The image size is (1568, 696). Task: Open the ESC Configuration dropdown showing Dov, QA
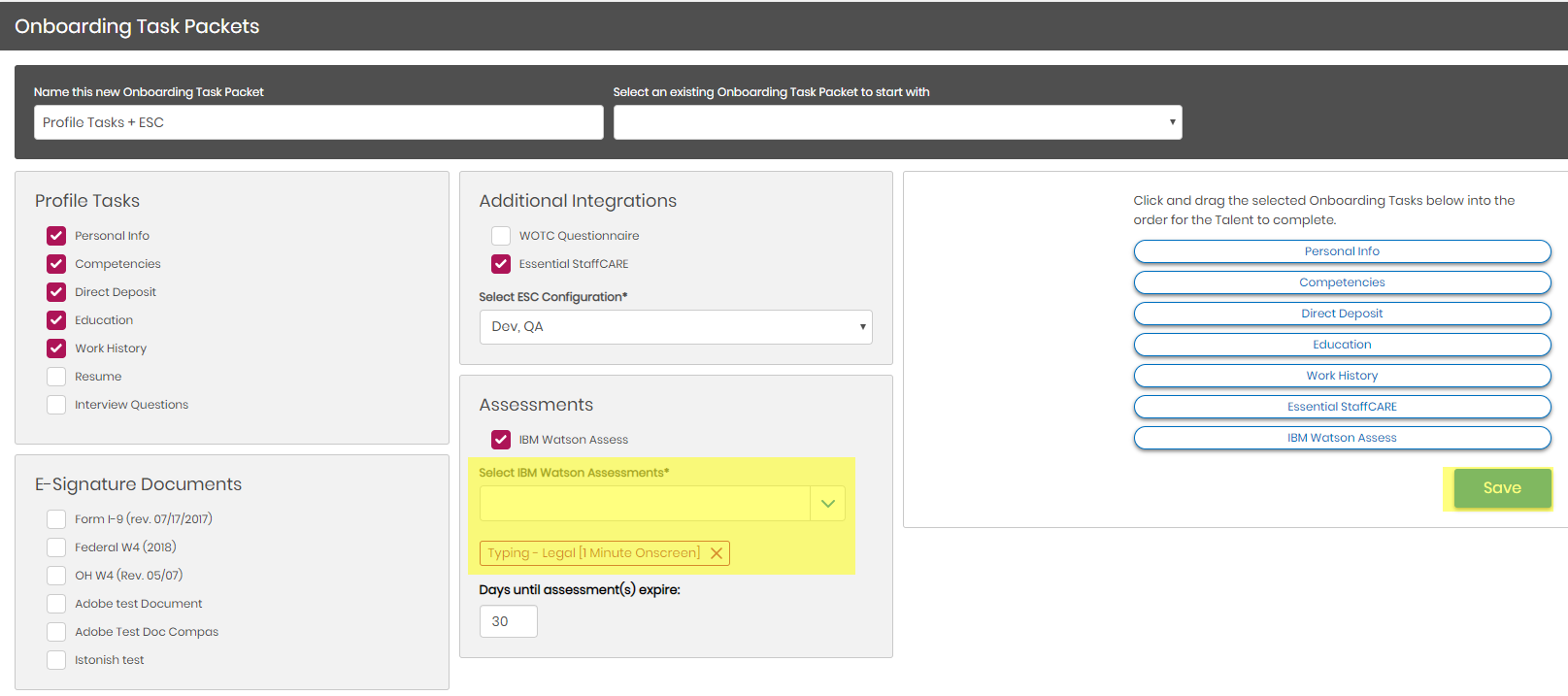[x=676, y=327]
